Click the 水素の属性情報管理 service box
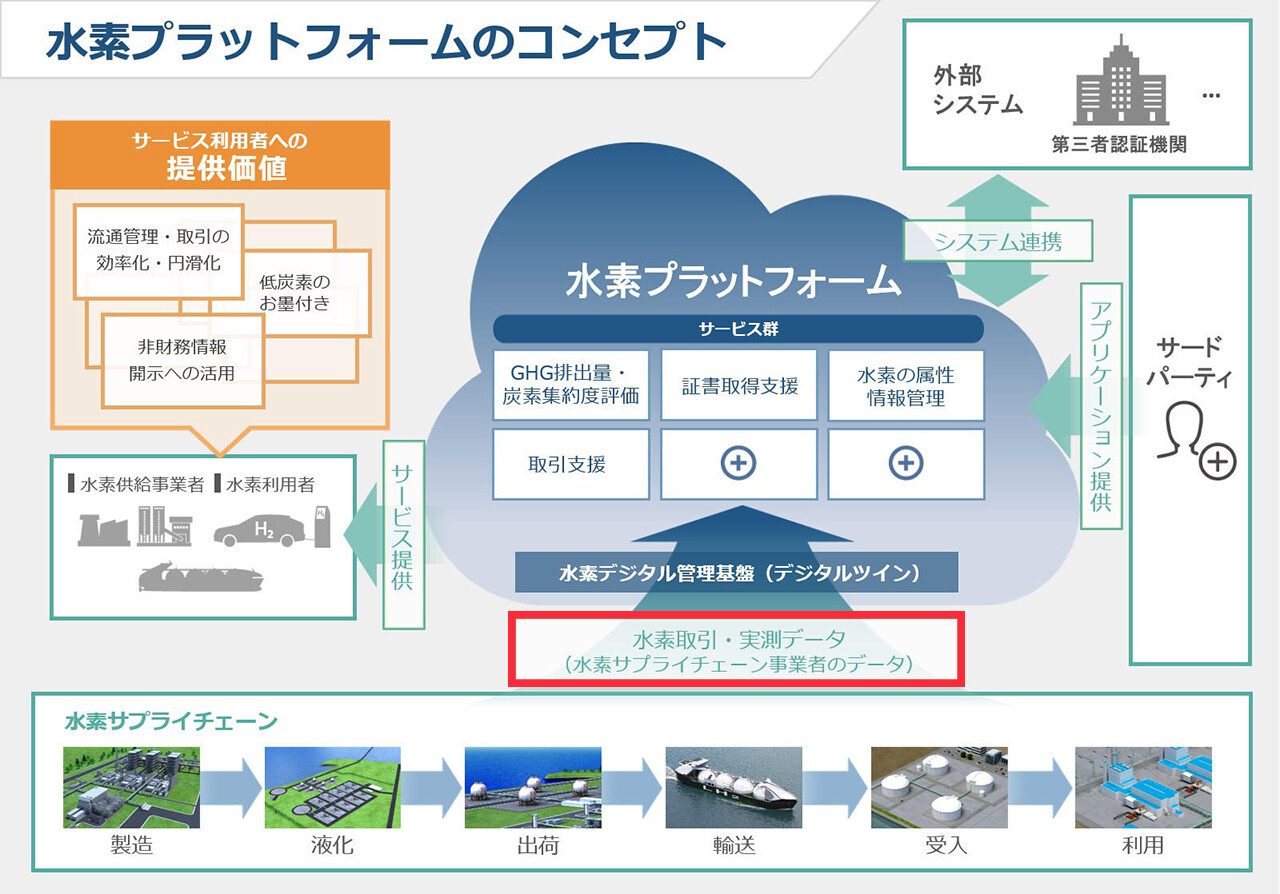Image resolution: width=1280 pixels, height=894 pixels. point(906,385)
